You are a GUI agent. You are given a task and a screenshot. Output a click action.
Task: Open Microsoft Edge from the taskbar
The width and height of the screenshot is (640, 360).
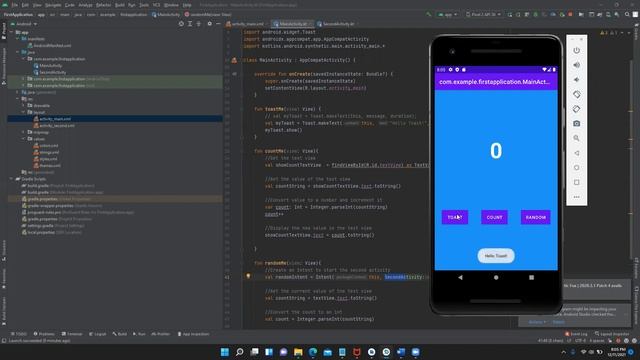point(313,352)
